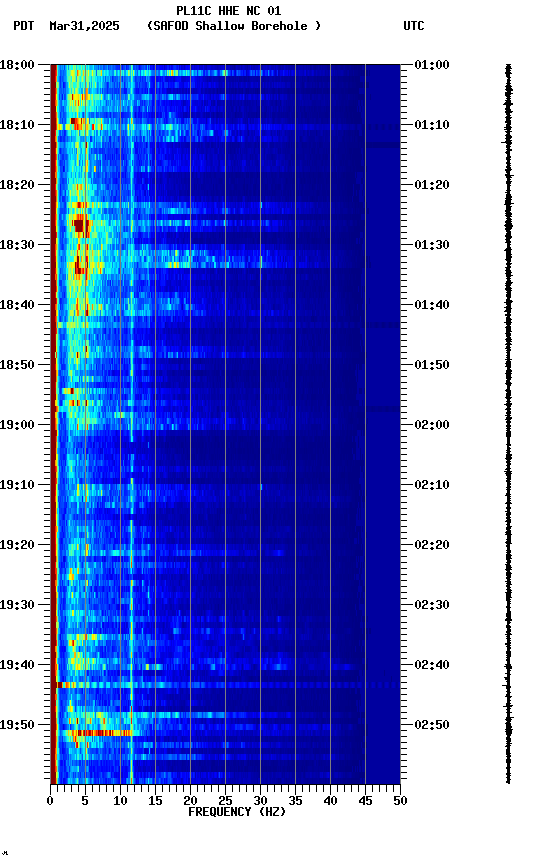This screenshot has width=552, height=864.
Task: Click the 10 Hz frequency tick label
Action: (120, 801)
